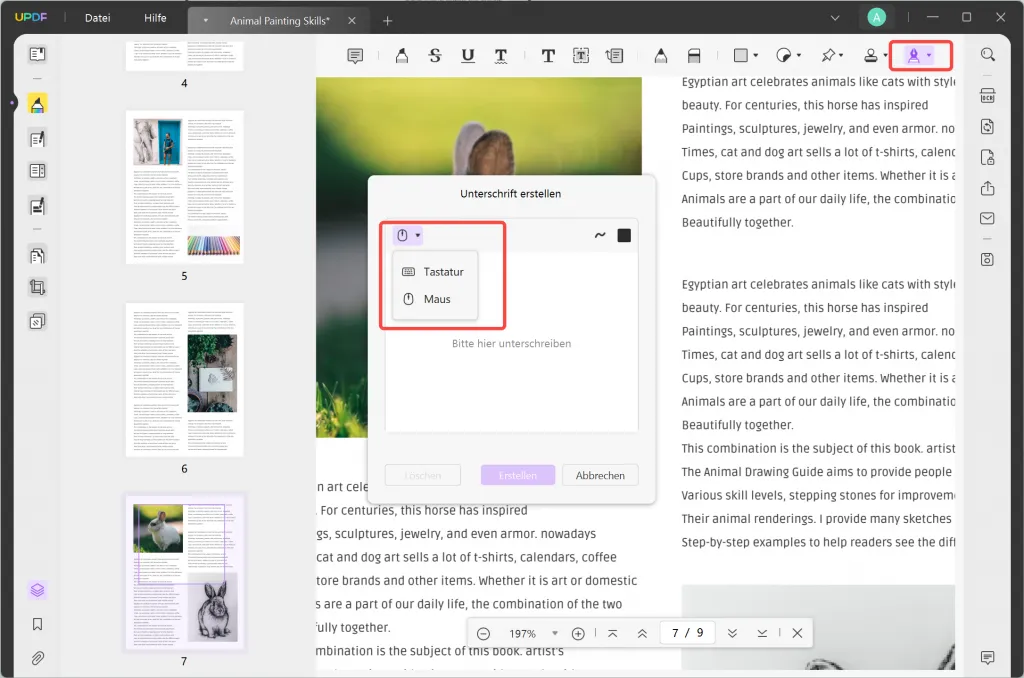Image resolution: width=1024 pixels, height=678 pixels.
Task: Select the Comment highlighter tool in sidebar
Action: pyautogui.click(x=37, y=104)
